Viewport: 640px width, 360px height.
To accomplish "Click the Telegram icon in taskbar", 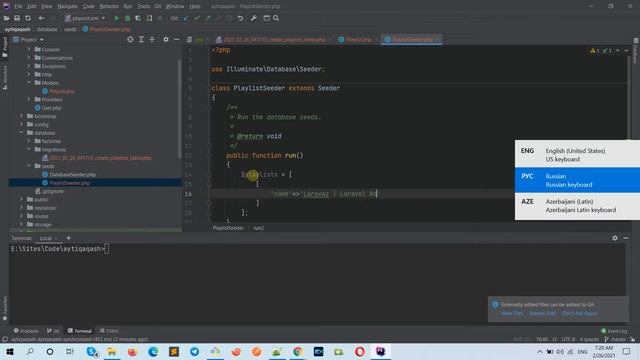I will pos(194,351).
